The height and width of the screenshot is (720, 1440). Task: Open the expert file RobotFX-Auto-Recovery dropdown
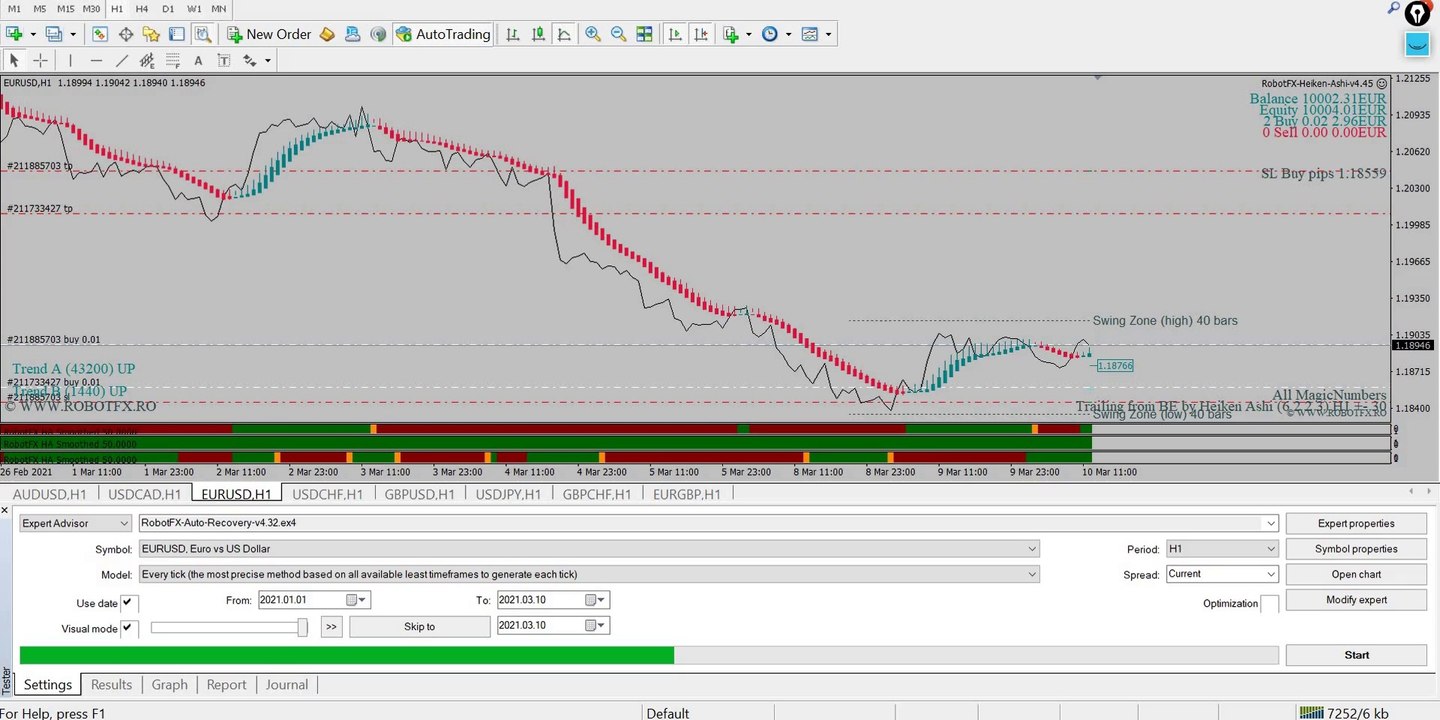tap(709, 523)
